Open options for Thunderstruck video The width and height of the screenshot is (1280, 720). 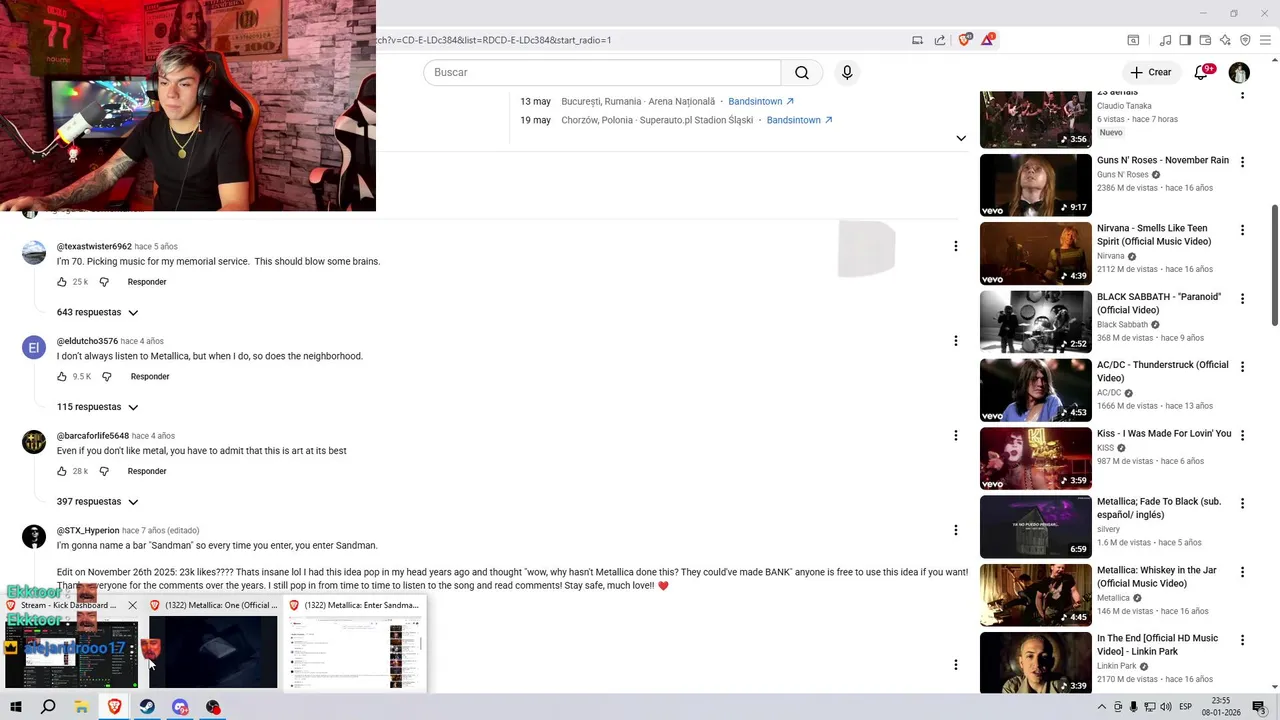pos(1242,367)
